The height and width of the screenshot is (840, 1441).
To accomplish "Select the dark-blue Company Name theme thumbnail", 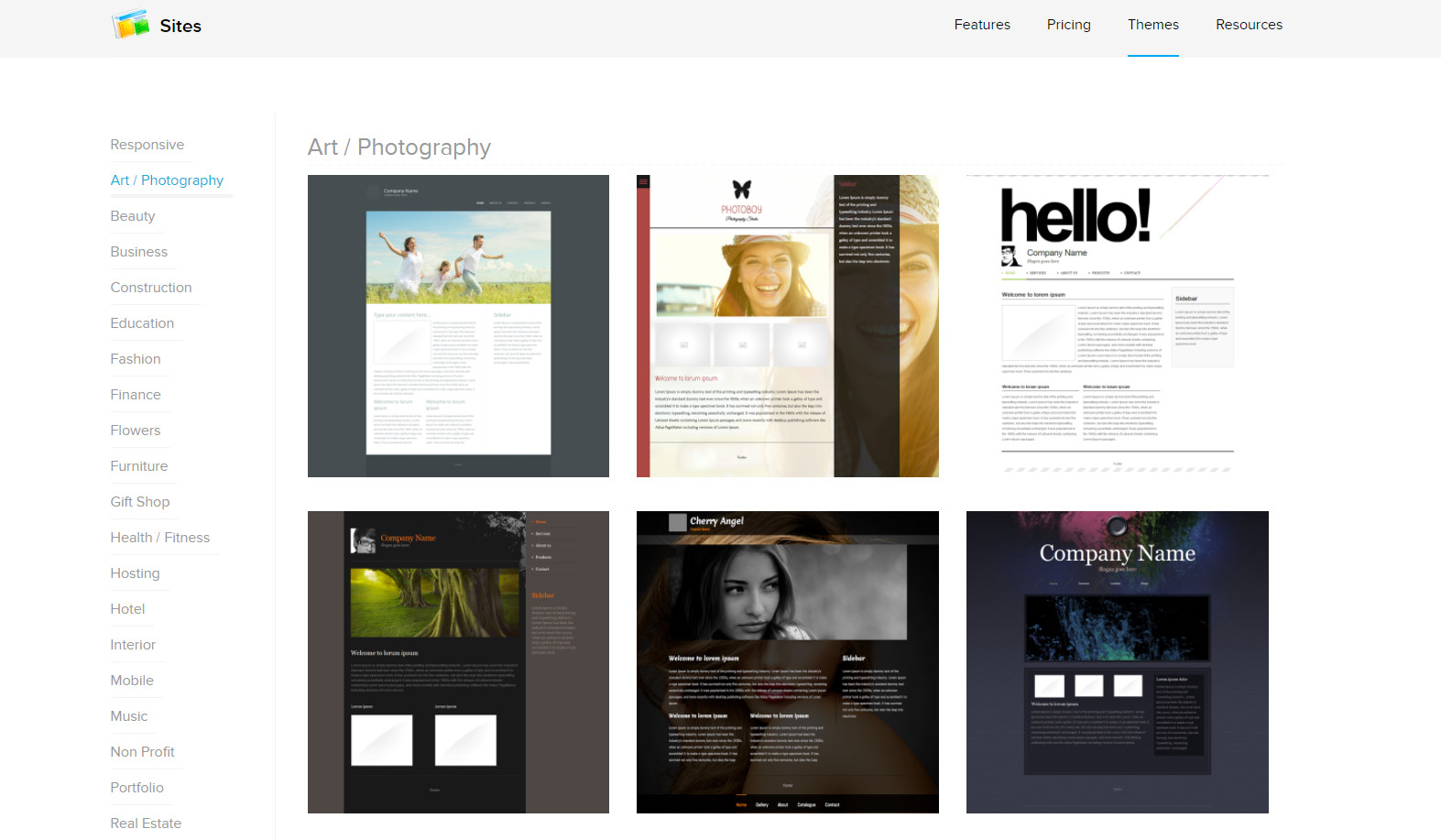I will 1117,662.
